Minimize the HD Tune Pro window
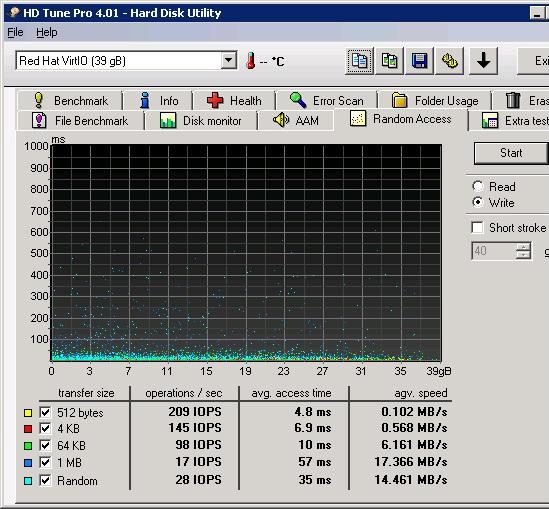This screenshot has height=509, width=549. click(x=536, y=13)
